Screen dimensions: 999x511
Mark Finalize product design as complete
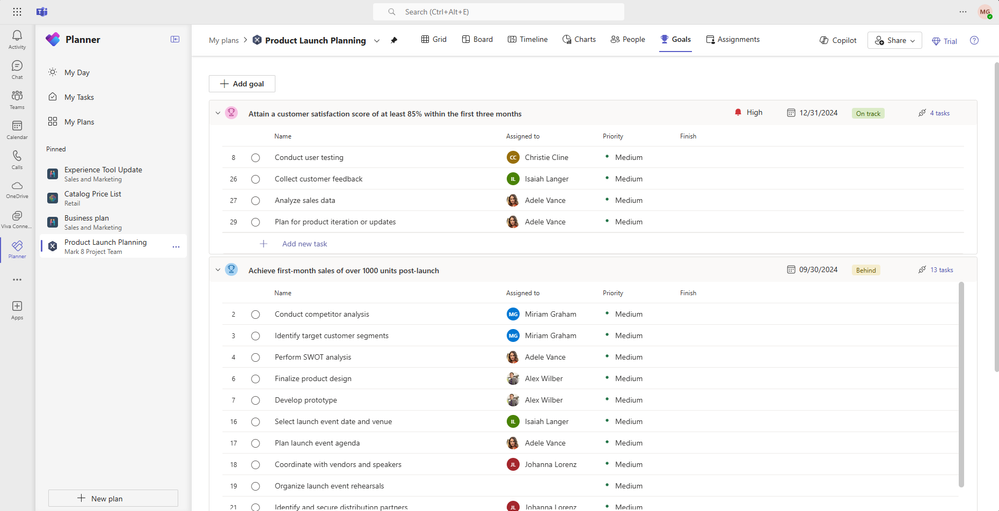click(255, 378)
